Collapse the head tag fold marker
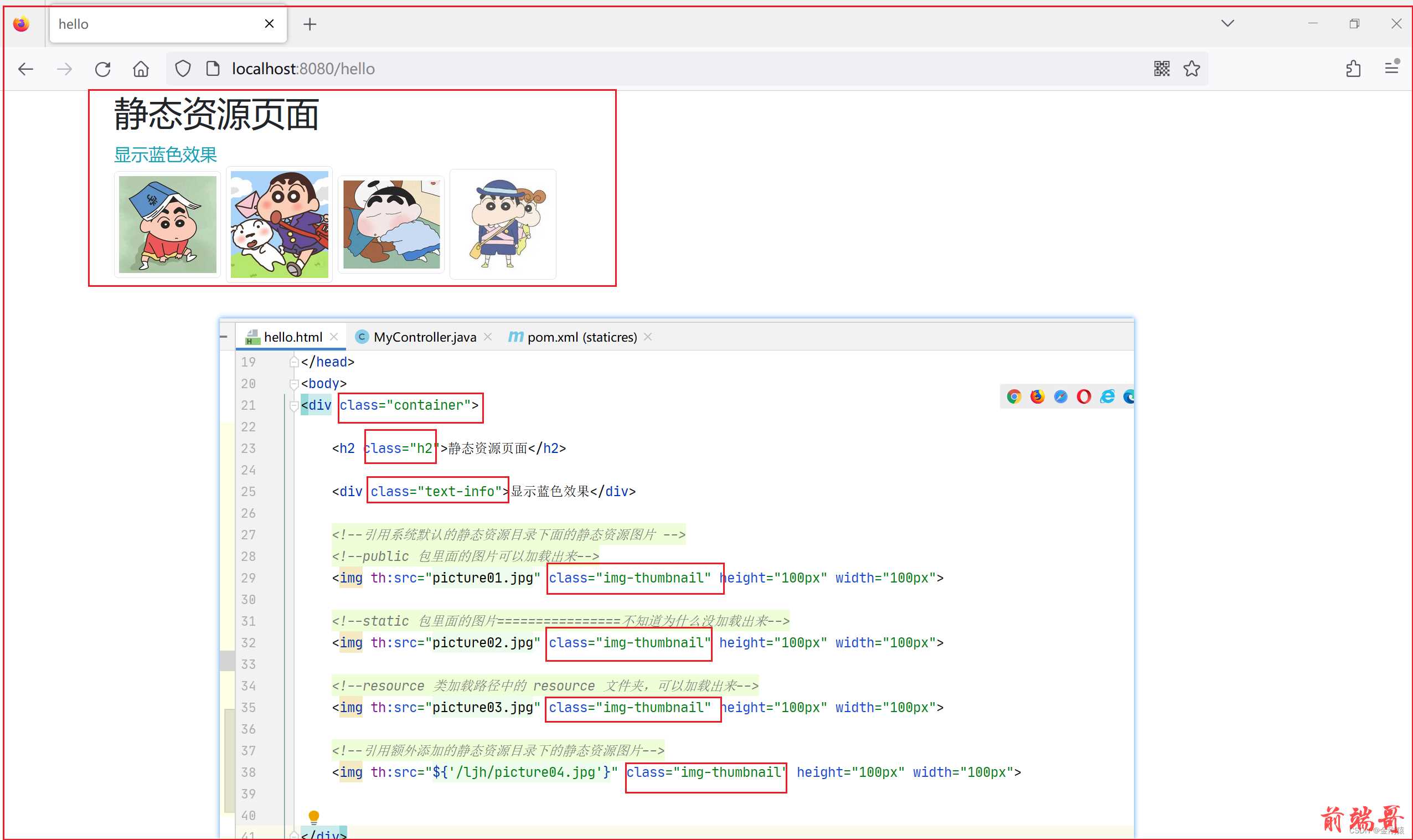This screenshot has width=1413, height=840. pos(293,362)
